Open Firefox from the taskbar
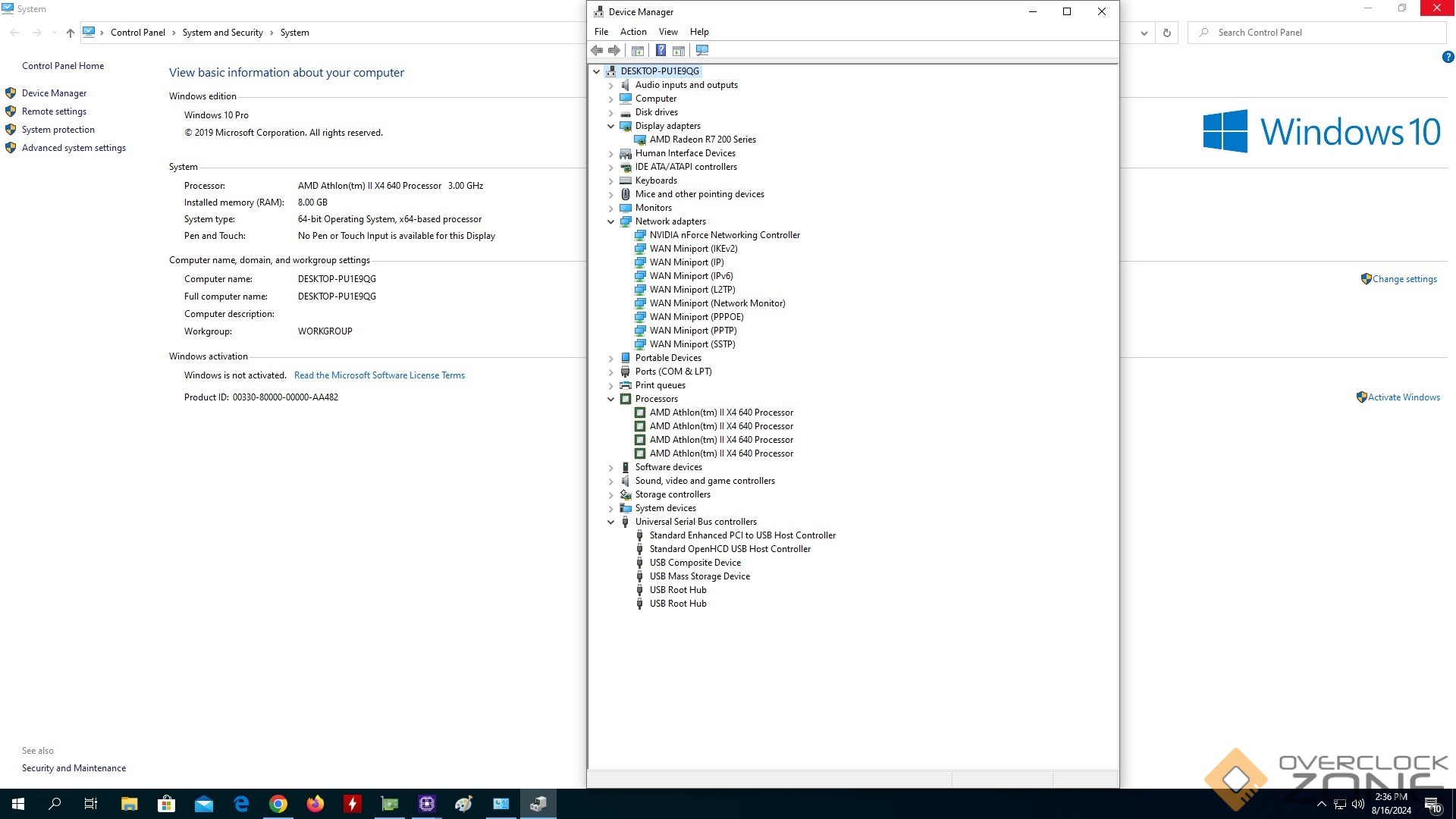 click(315, 804)
